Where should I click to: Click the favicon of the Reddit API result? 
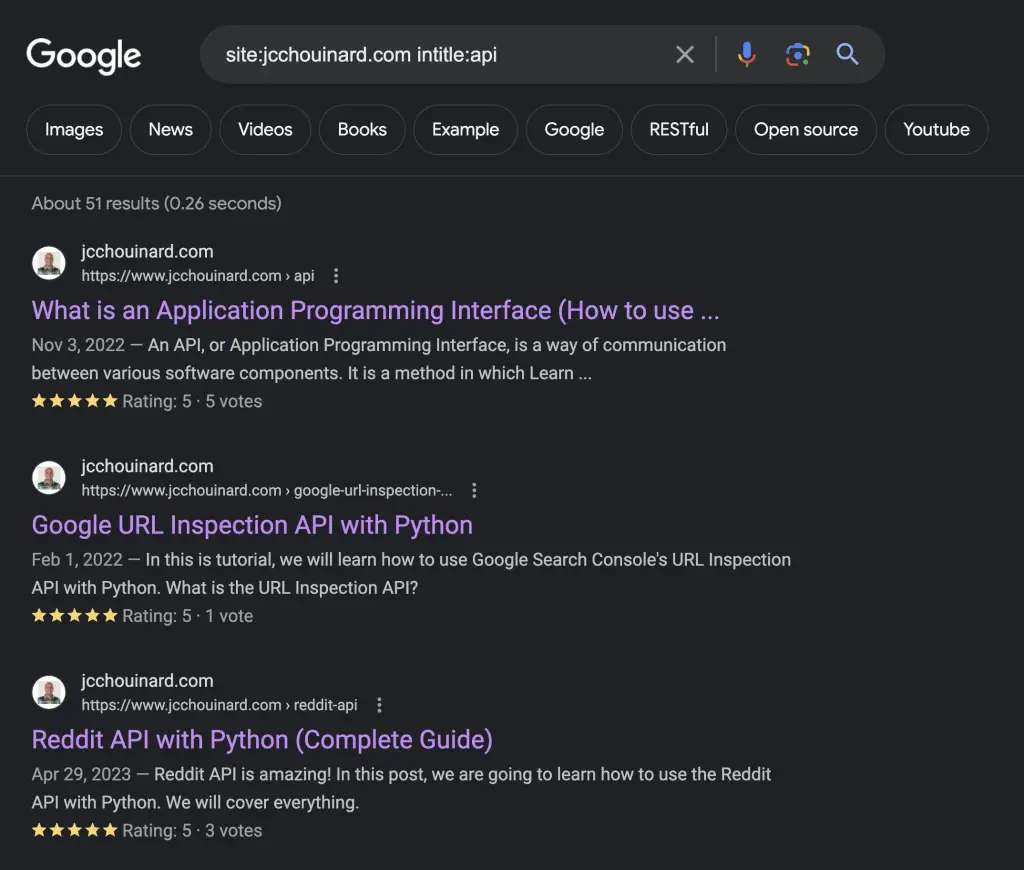(x=49, y=692)
